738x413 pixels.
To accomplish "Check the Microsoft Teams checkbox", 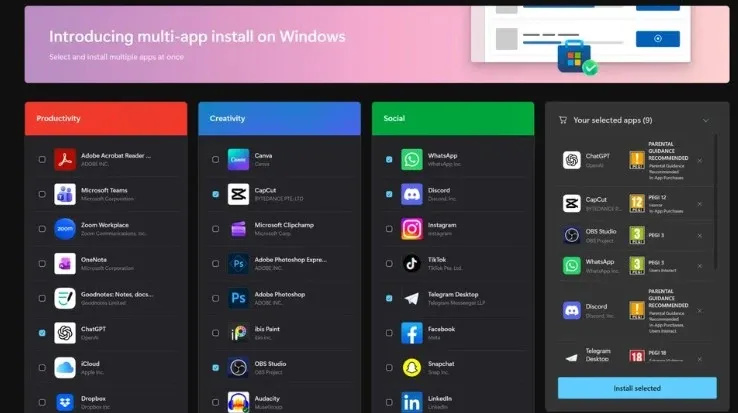I will point(42,194).
